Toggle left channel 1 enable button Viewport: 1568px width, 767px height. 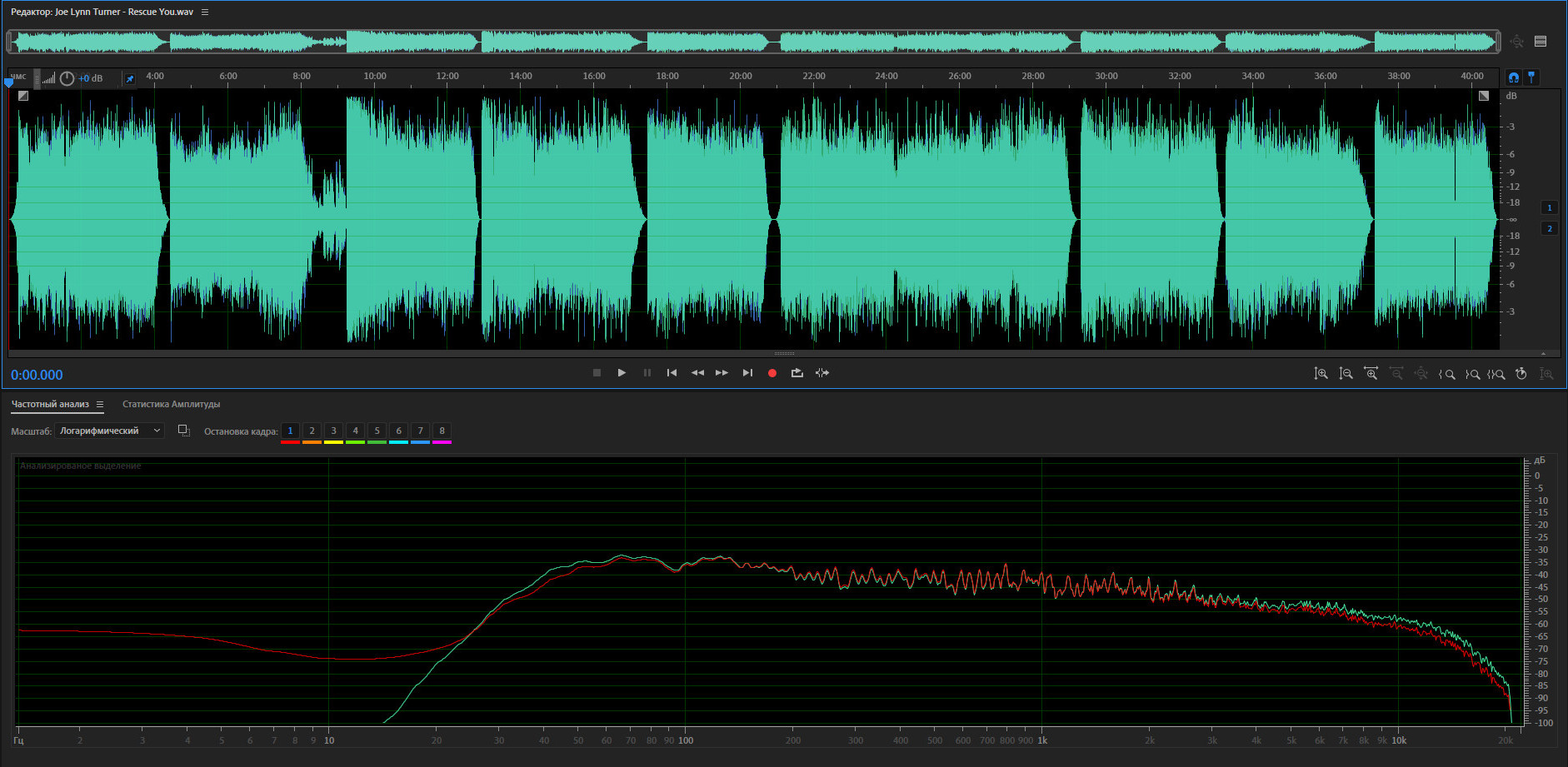point(1549,207)
